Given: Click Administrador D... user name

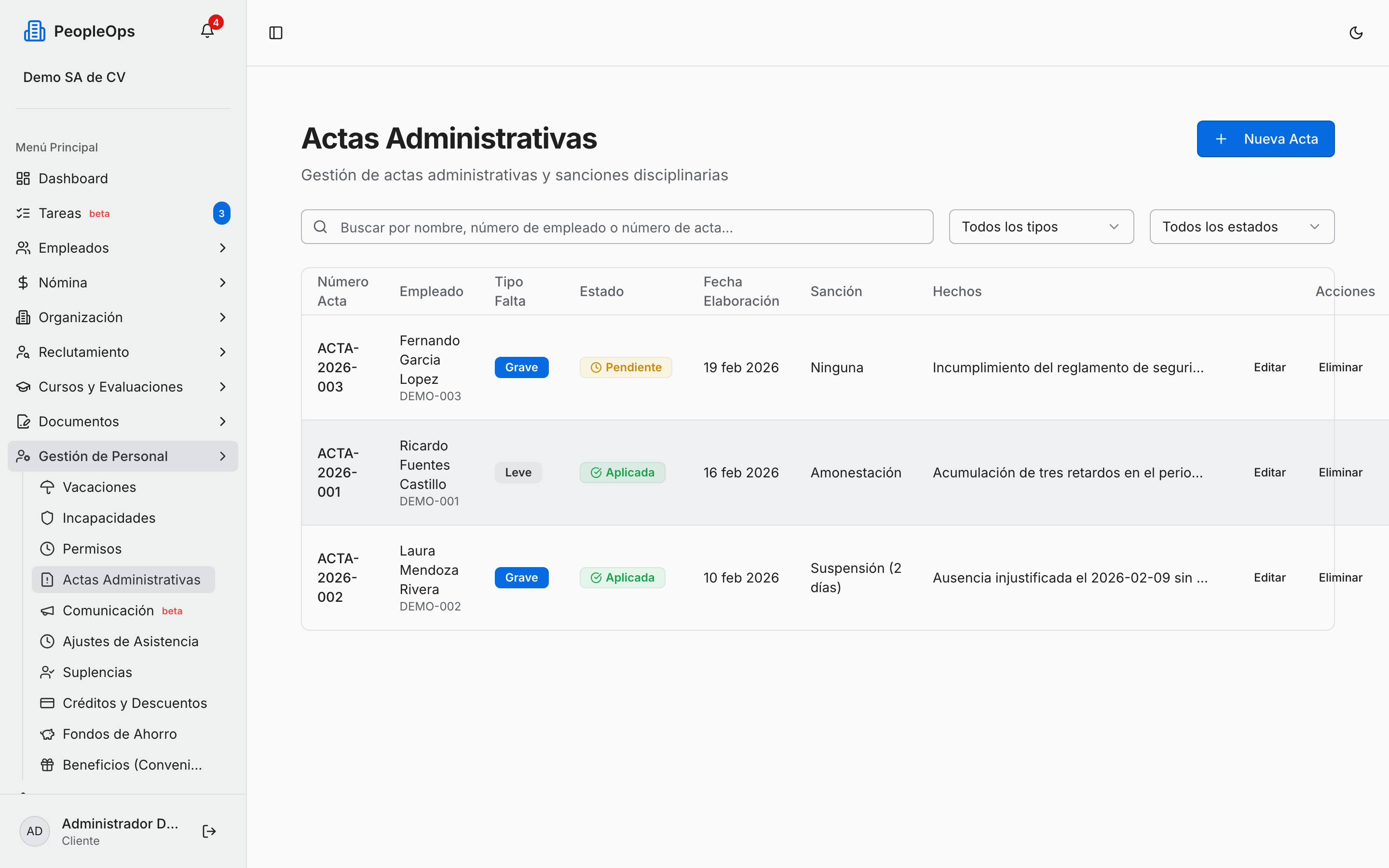Looking at the screenshot, I should [x=120, y=823].
